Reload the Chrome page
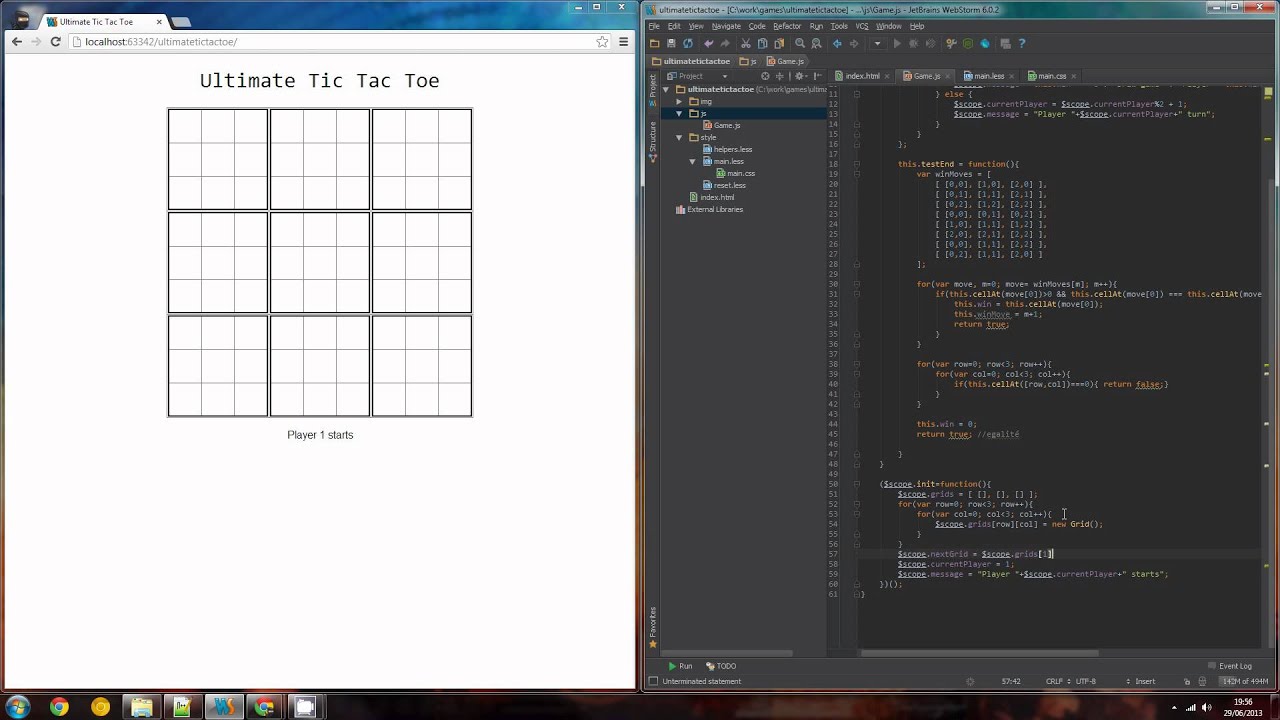The image size is (1280, 720). click(x=55, y=42)
